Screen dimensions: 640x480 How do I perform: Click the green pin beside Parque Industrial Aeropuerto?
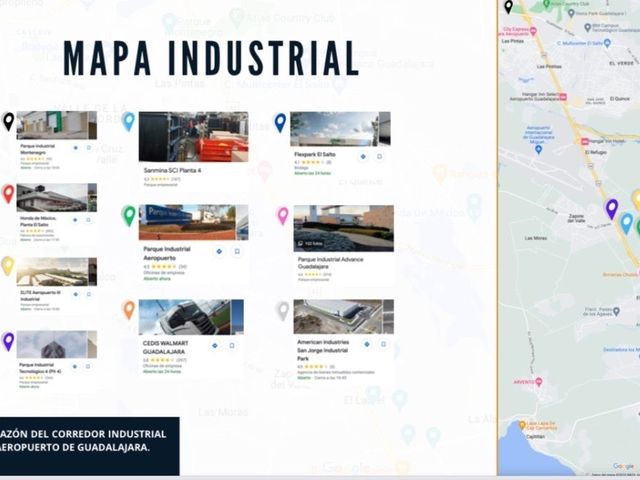coord(129,215)
